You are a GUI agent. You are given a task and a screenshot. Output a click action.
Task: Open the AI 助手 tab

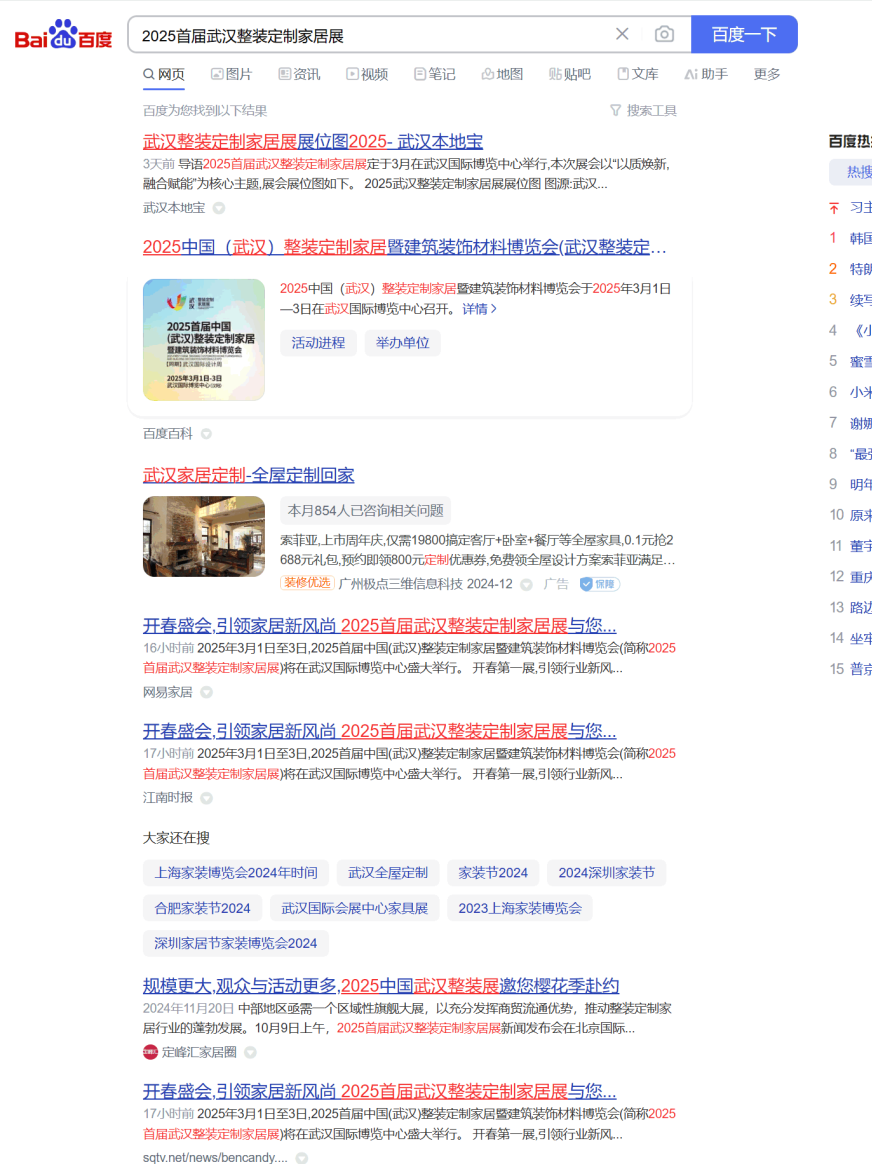pos(706,74)
